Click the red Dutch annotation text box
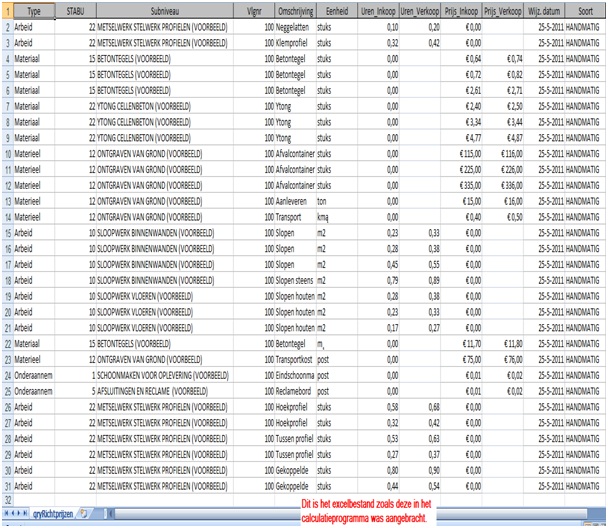This screenshot has height=528, width=608. point(387,509)
